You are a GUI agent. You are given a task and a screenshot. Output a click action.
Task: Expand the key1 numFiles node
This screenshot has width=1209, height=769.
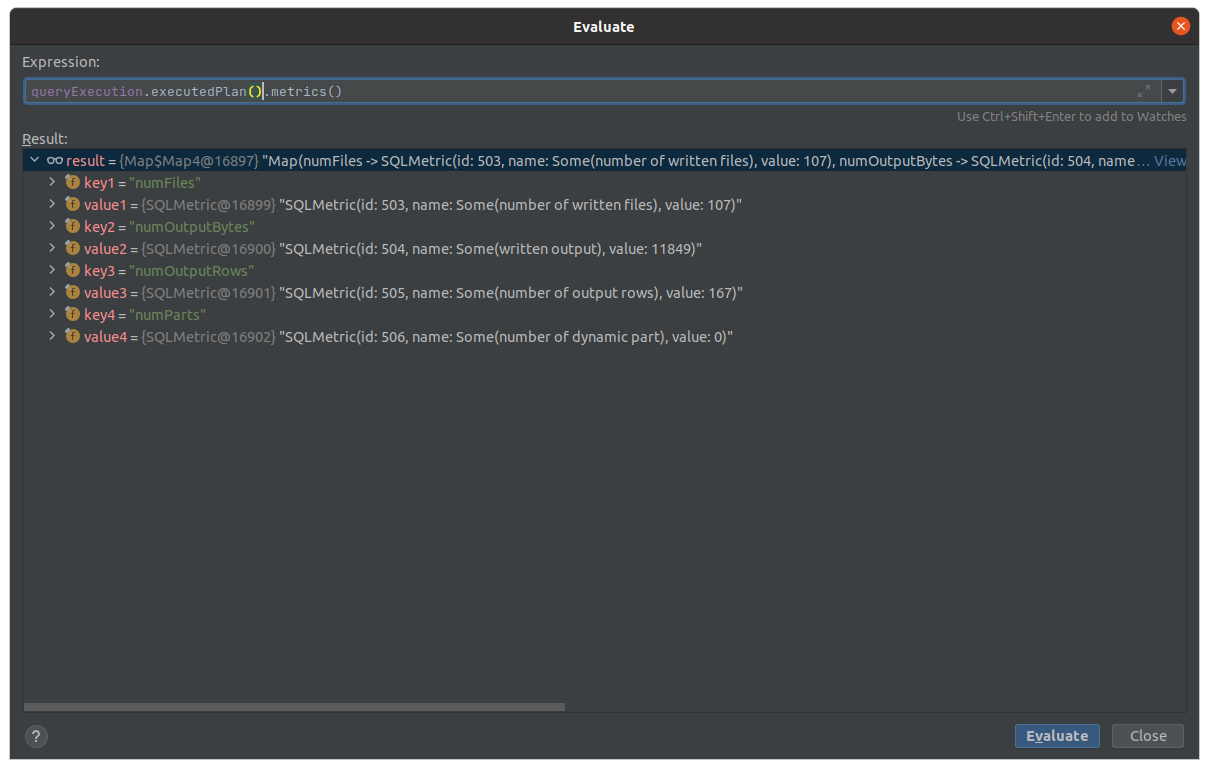(x=52, y=182)
